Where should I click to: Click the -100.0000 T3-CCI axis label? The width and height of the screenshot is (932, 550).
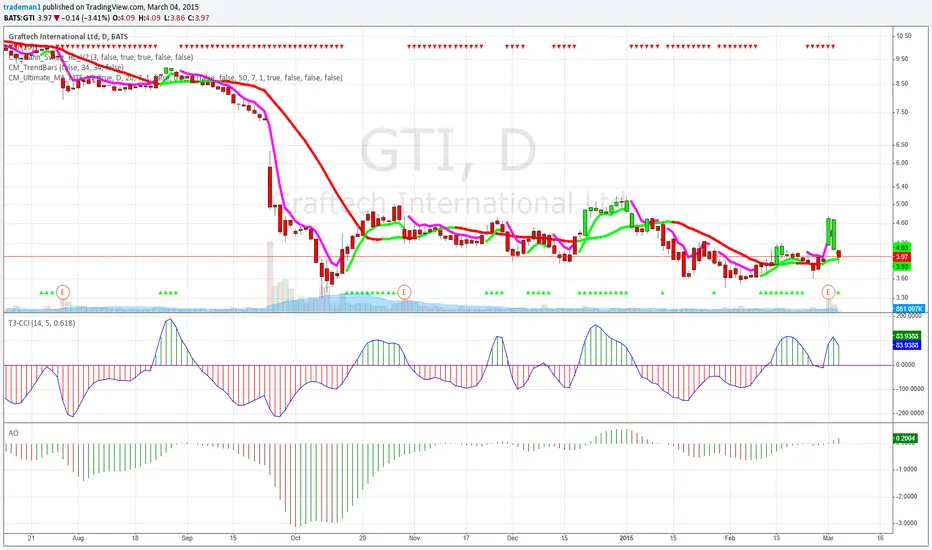[x=909, y=389]
